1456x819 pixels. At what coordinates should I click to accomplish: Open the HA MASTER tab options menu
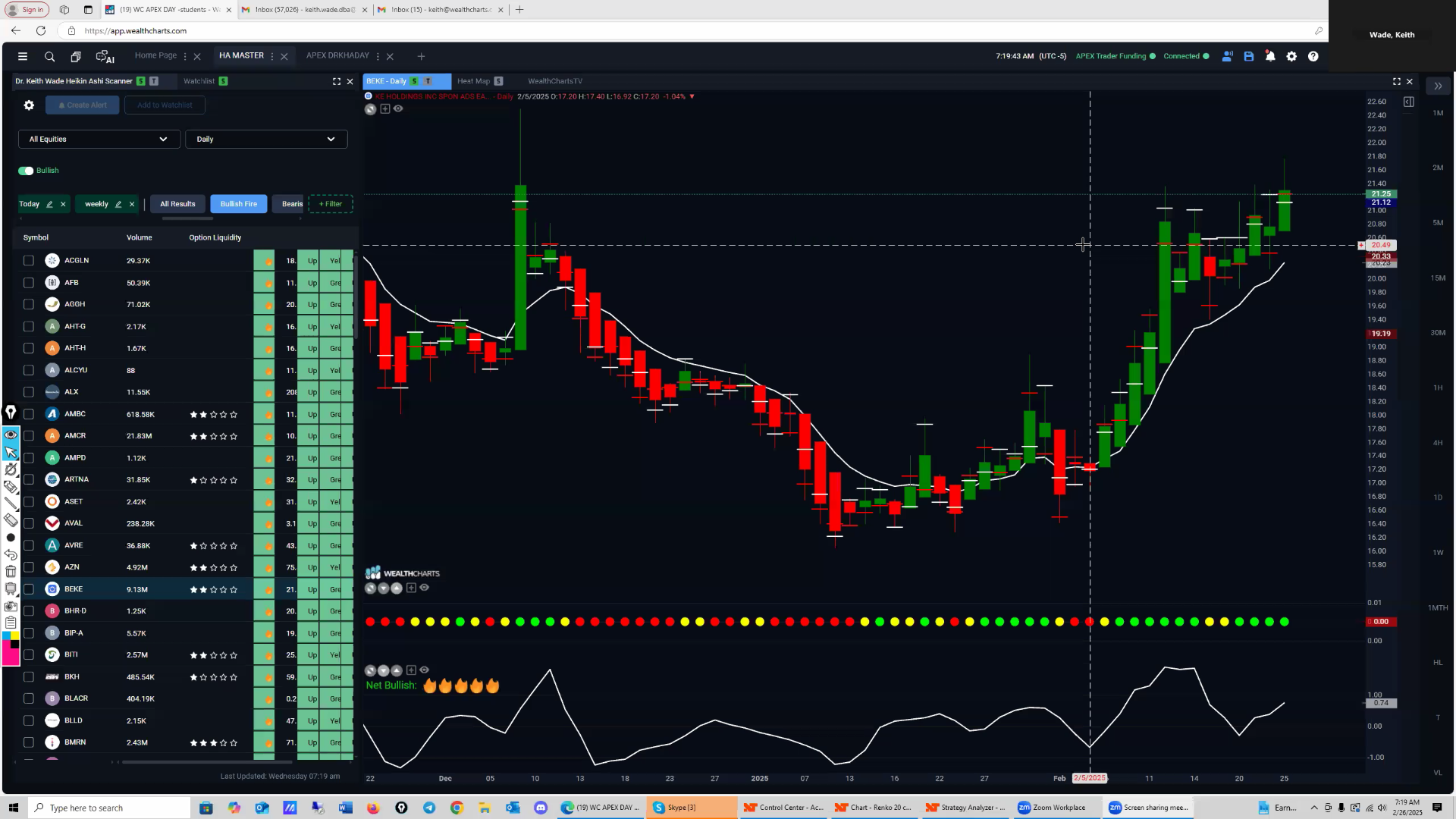coord(272,56)
